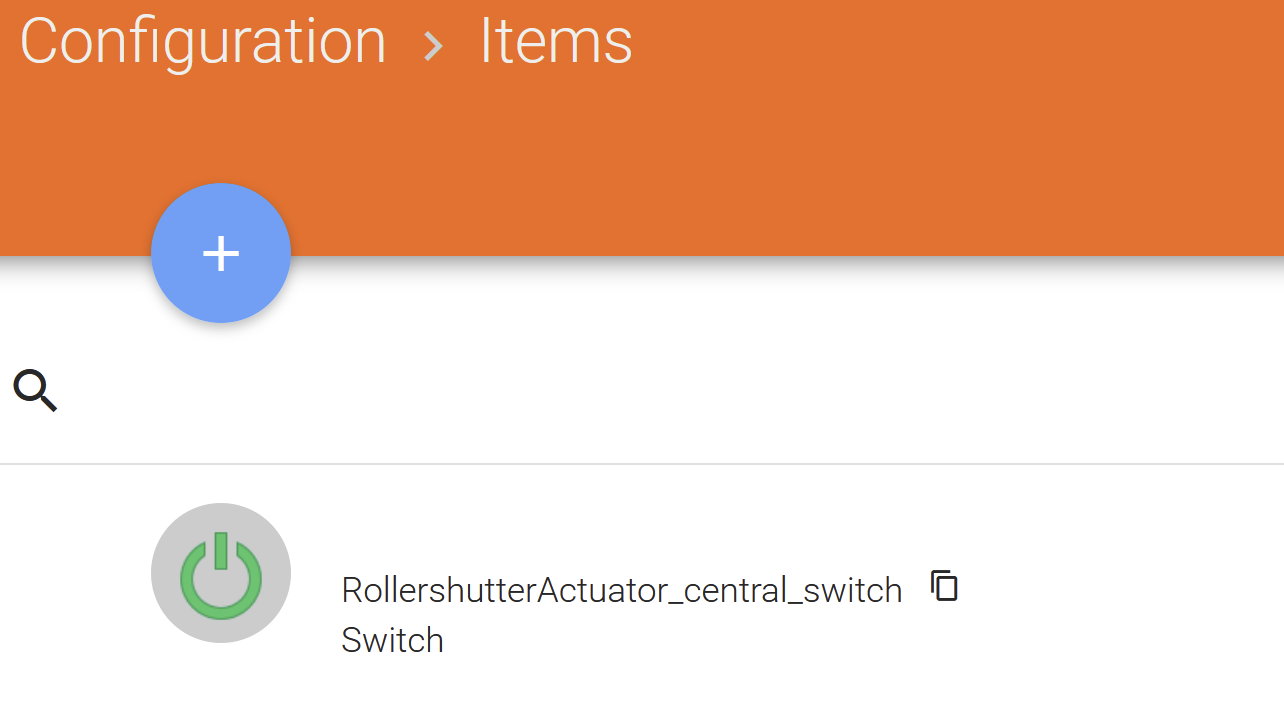The image size is (1284, 703).
Task: Click the search magnifier icon
Action: point(35,390)
